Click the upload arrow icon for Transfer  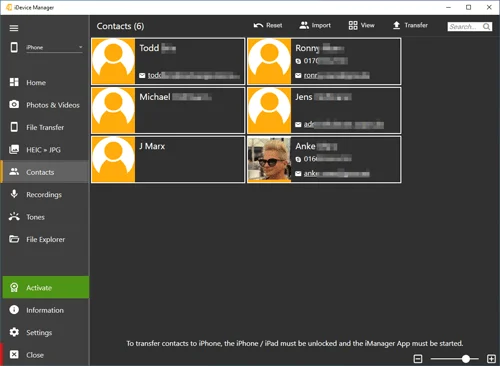click(396, 25)
